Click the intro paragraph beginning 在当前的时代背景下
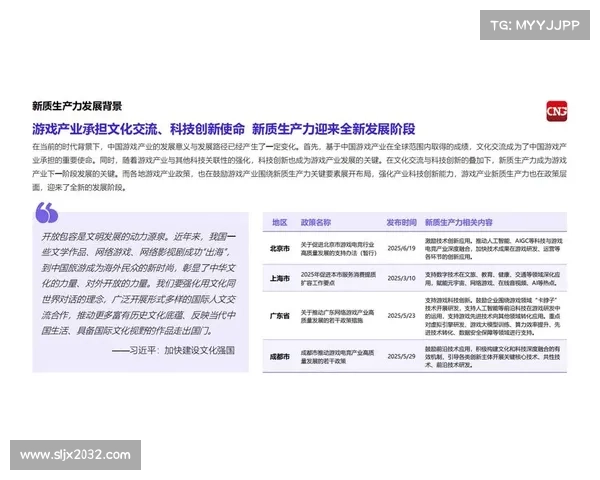 (x=300, y=166)
